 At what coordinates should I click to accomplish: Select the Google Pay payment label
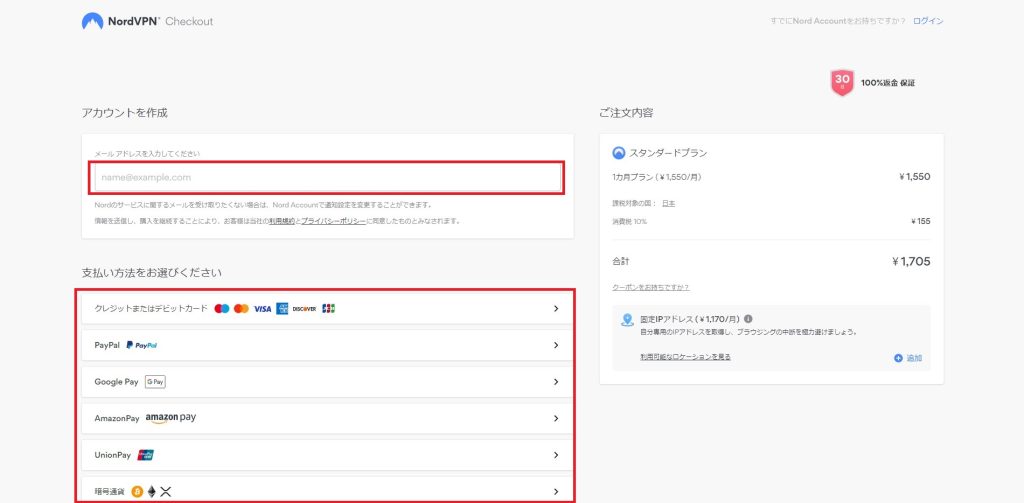(116, 381)
